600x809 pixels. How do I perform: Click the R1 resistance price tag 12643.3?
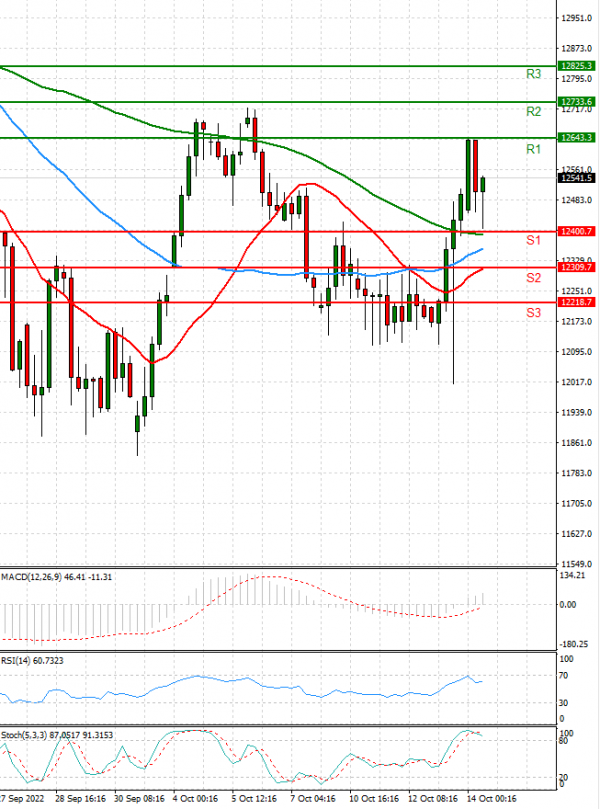point(576,138)
